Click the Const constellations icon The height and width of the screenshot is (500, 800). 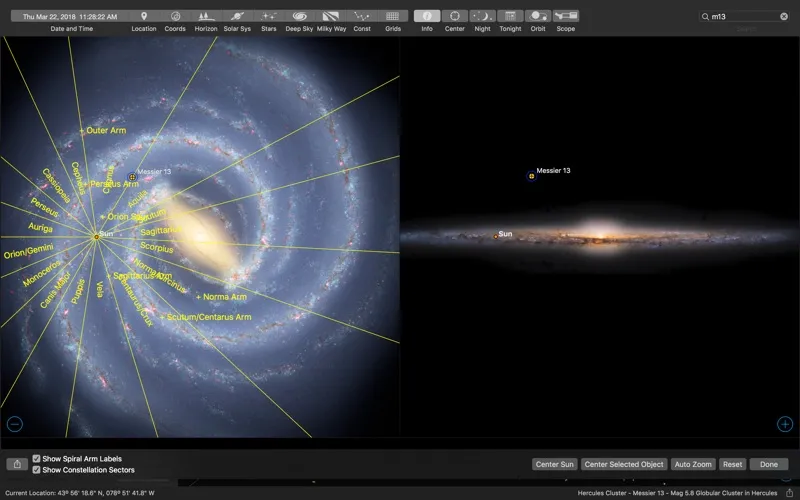coord(362,17)
